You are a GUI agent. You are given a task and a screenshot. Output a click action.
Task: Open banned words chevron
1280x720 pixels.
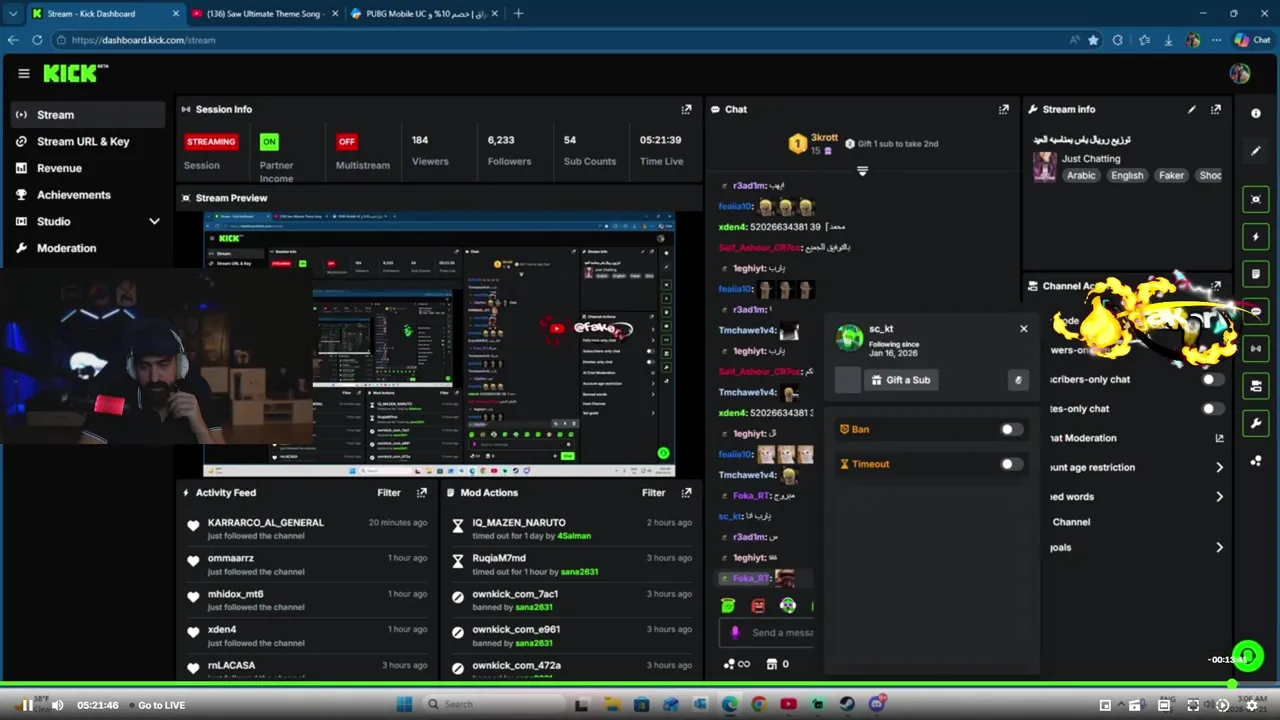click(x=1219, y=497)
